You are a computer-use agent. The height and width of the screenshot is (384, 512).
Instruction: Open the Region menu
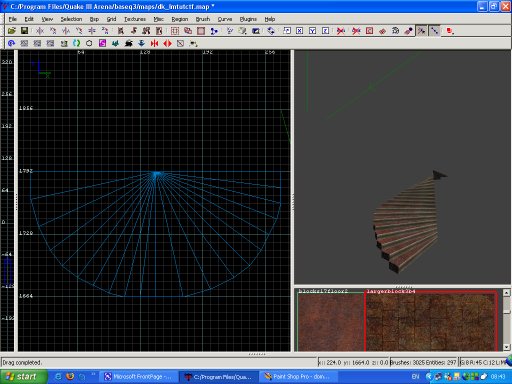click(180, 19)
